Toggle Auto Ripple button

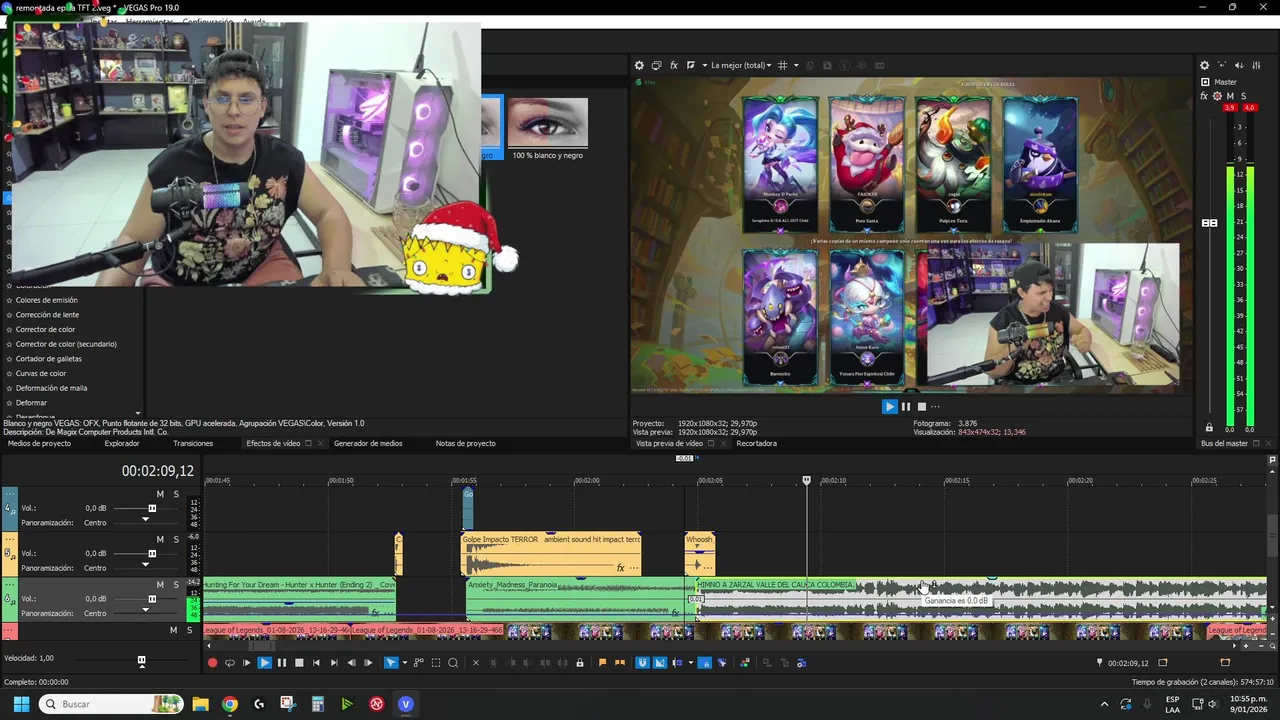(678, 663)
